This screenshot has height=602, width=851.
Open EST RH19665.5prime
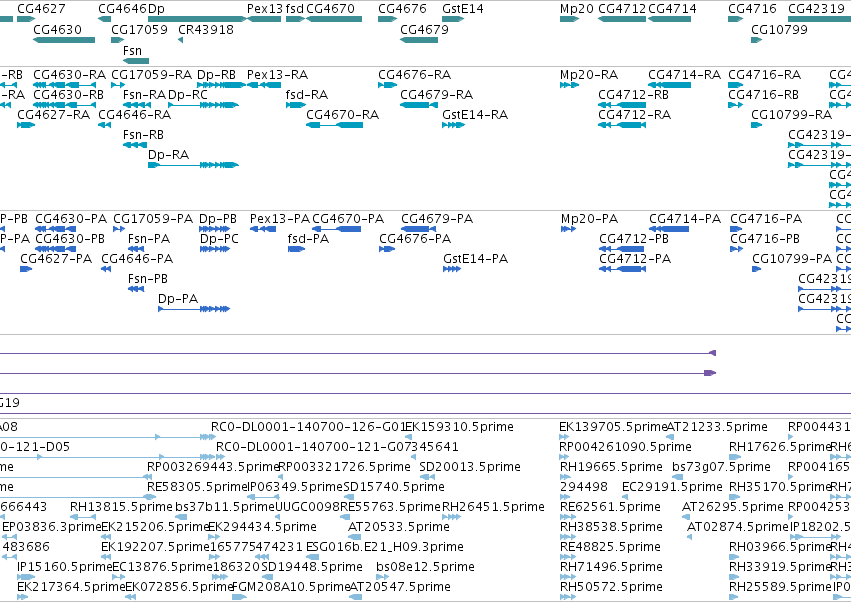coord(611,467)
